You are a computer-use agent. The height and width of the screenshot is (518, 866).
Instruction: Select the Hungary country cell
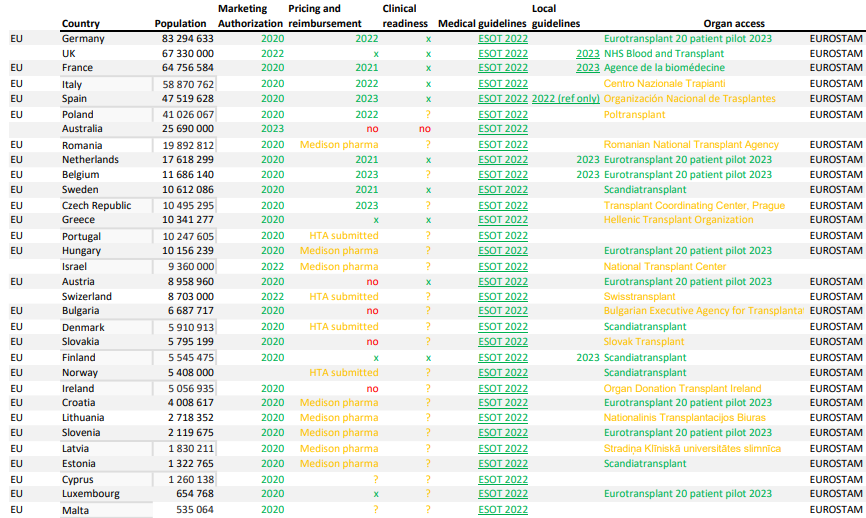(81, 251)
